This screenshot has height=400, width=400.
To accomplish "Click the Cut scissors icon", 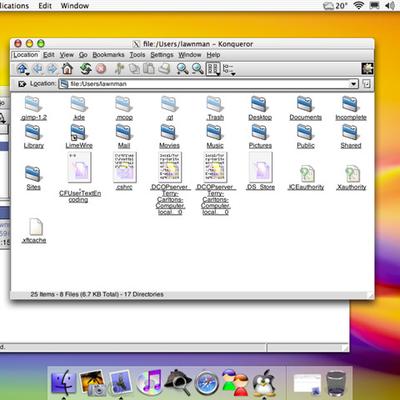I will coord(119,69).
